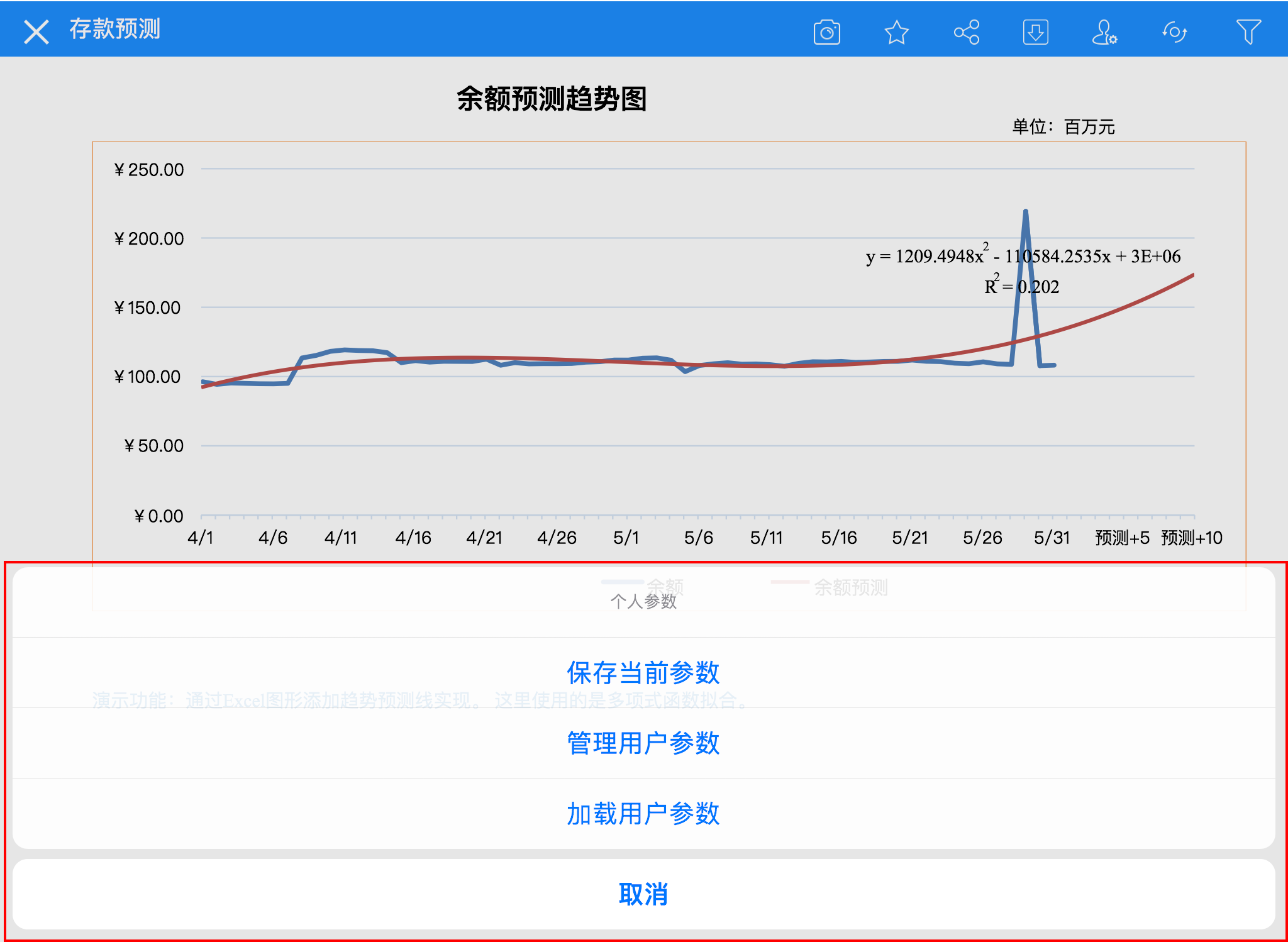Click the 预测+5 axis label

pos(1123,538)
